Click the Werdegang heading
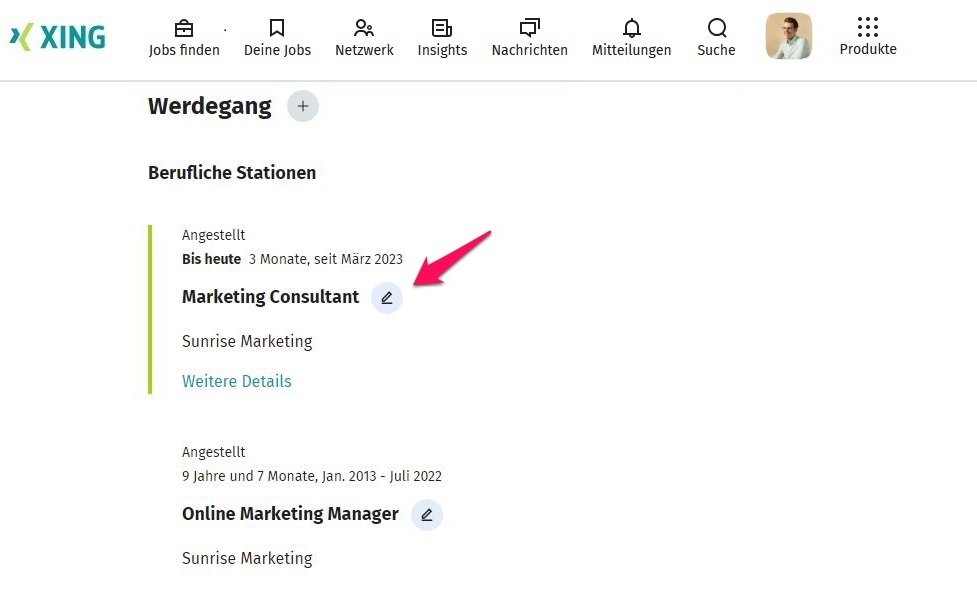Image resolution: width=977 pixels, height=592 pixels. coord(210,106)
